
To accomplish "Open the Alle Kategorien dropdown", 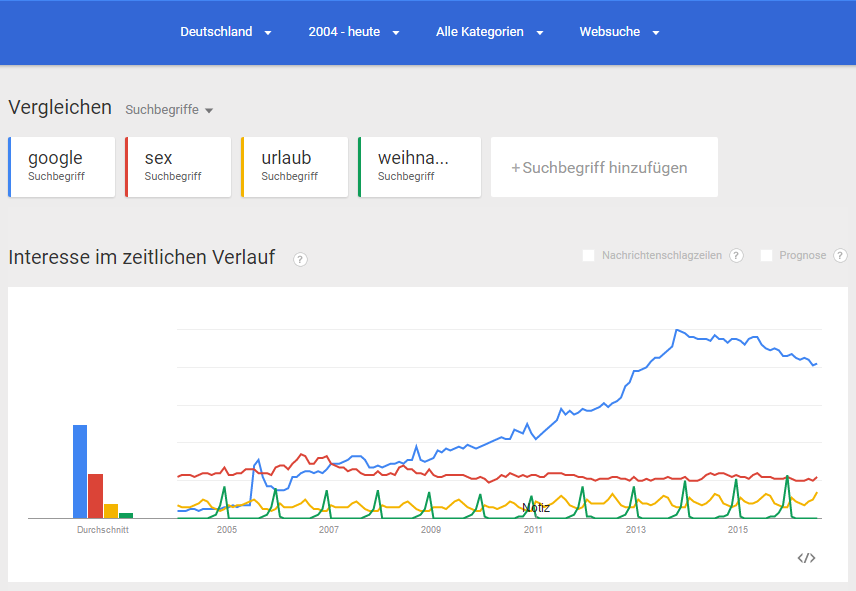I will [490, 32].
